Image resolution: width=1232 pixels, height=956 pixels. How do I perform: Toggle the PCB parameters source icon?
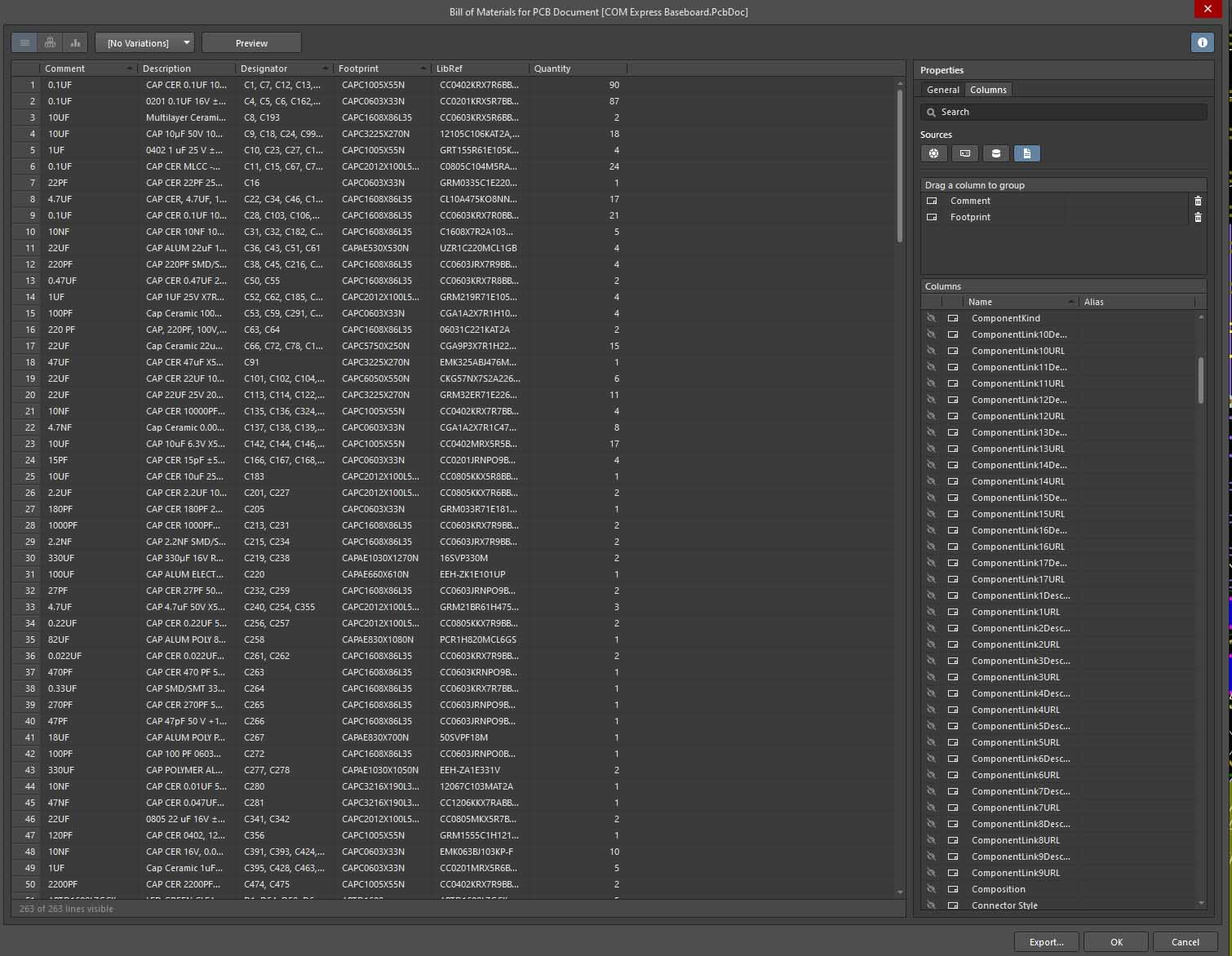coord(964,153)
